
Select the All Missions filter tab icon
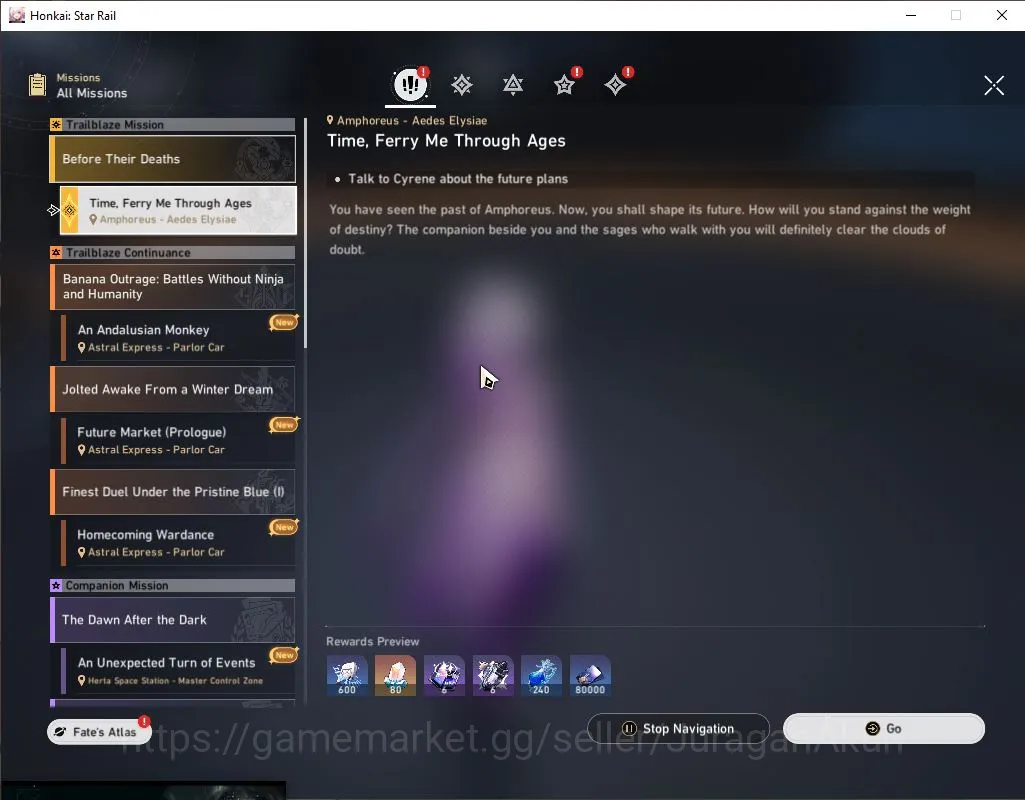411,84
